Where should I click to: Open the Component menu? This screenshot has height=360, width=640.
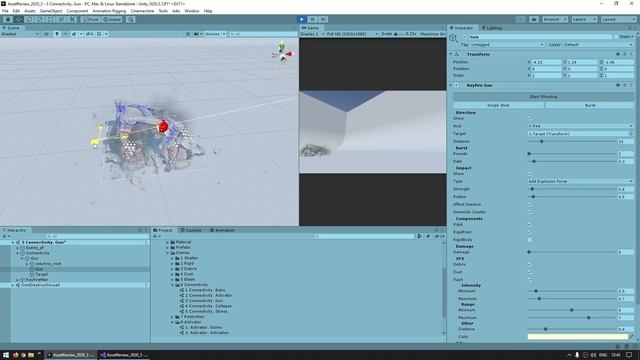[x=77, y=11]
